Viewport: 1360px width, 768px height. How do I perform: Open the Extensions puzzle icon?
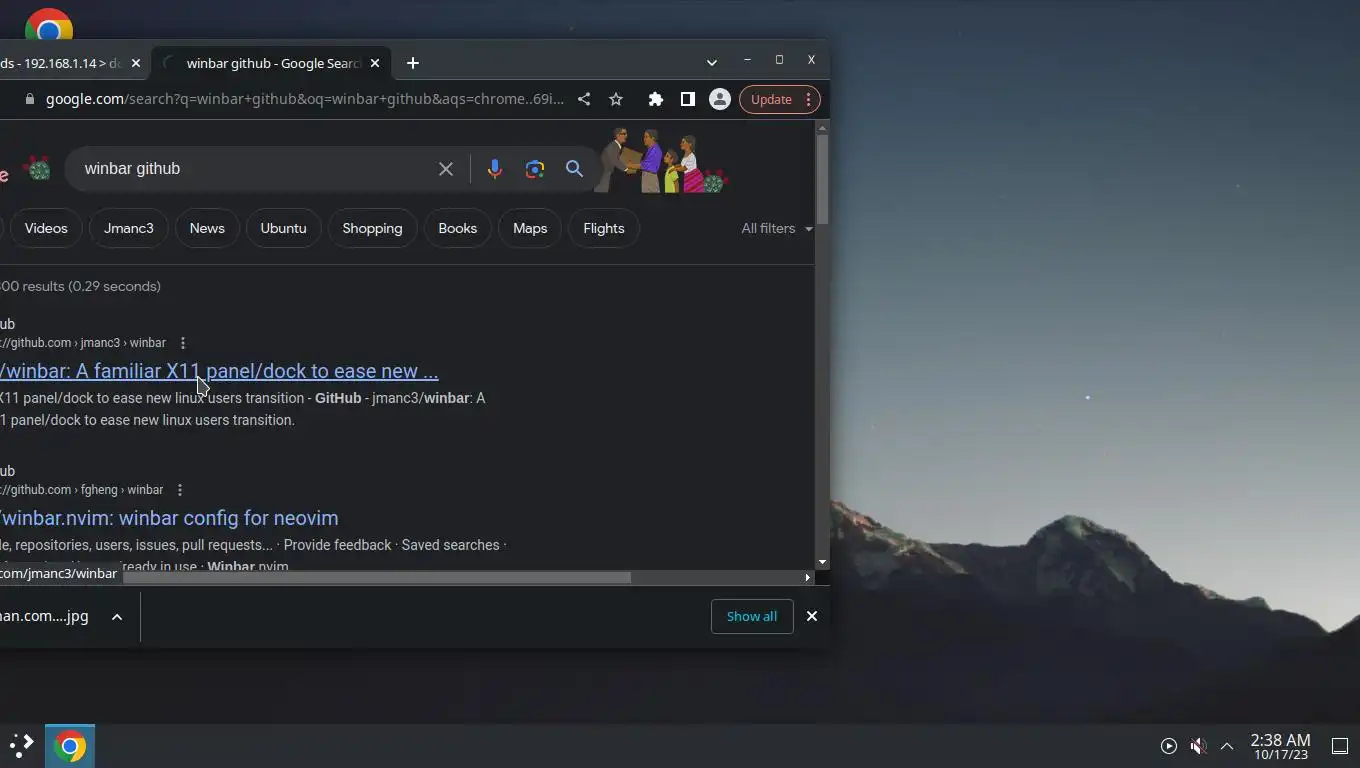point(656,99)
